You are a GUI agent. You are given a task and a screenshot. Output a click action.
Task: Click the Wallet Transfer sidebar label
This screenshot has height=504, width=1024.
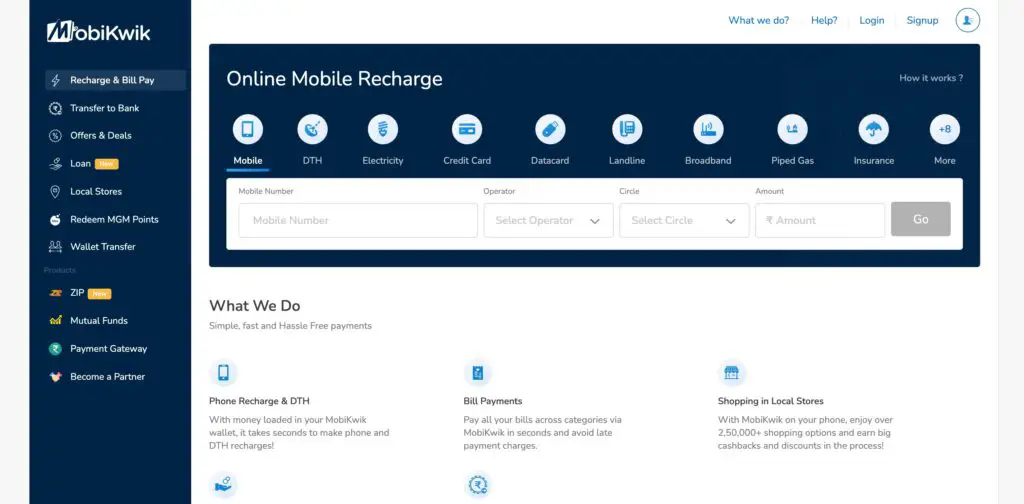pos(103,247)
